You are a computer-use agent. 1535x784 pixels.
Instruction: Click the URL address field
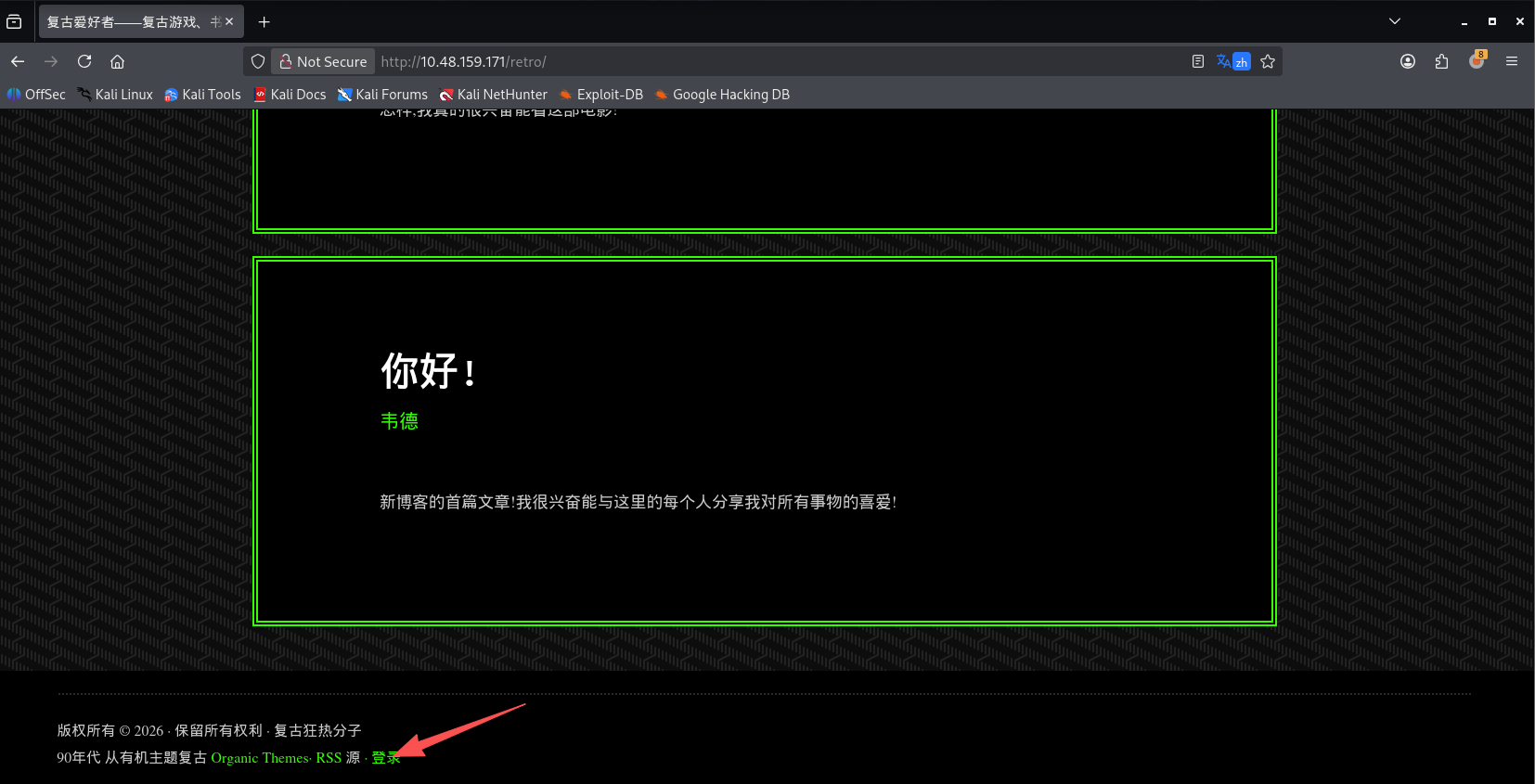pos(742,61)
